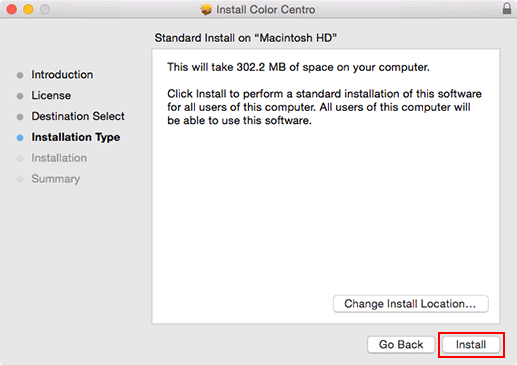Click the Install Color Centro window title

point(265,10)
